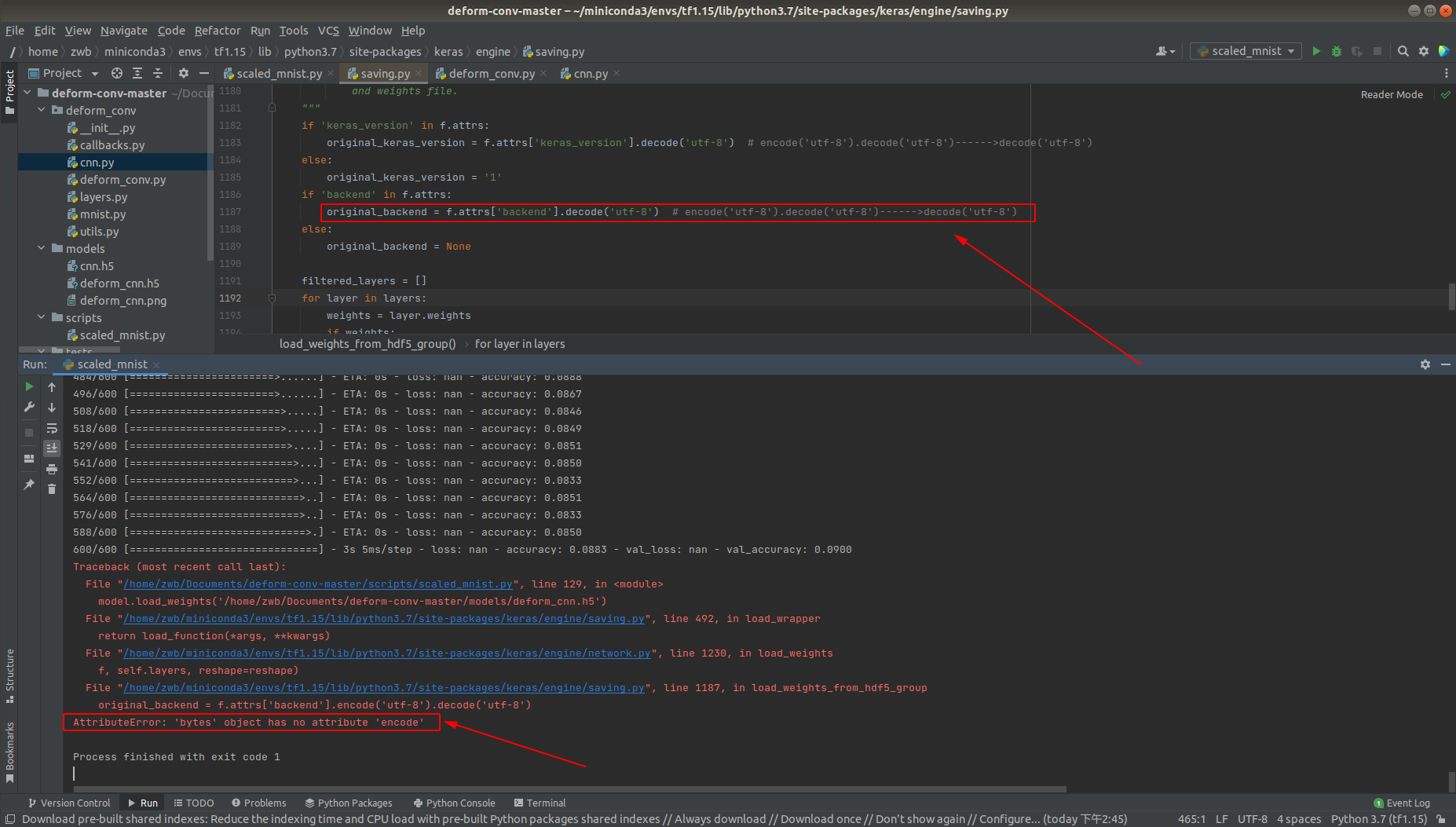Close the saving.py editor tab

pyautogui.click(x=419, y=73)
